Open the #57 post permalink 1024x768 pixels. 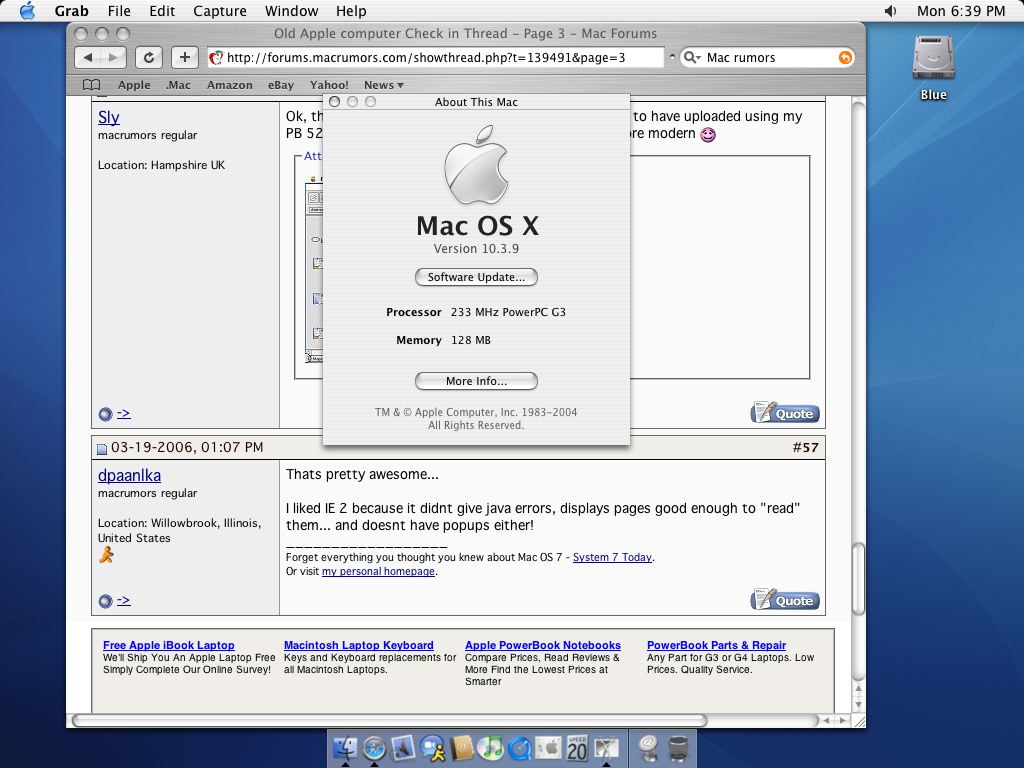pos(805,447)
